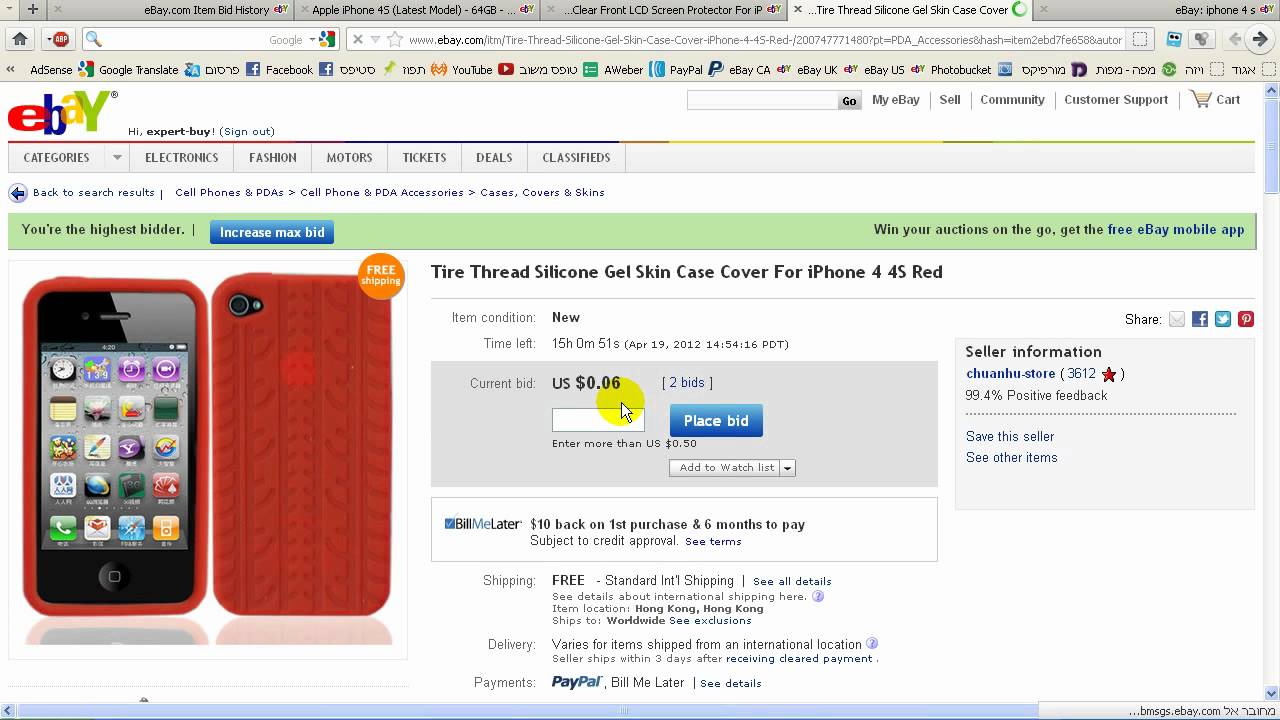Share item by email envelope icon

[x=1177, y=319]
